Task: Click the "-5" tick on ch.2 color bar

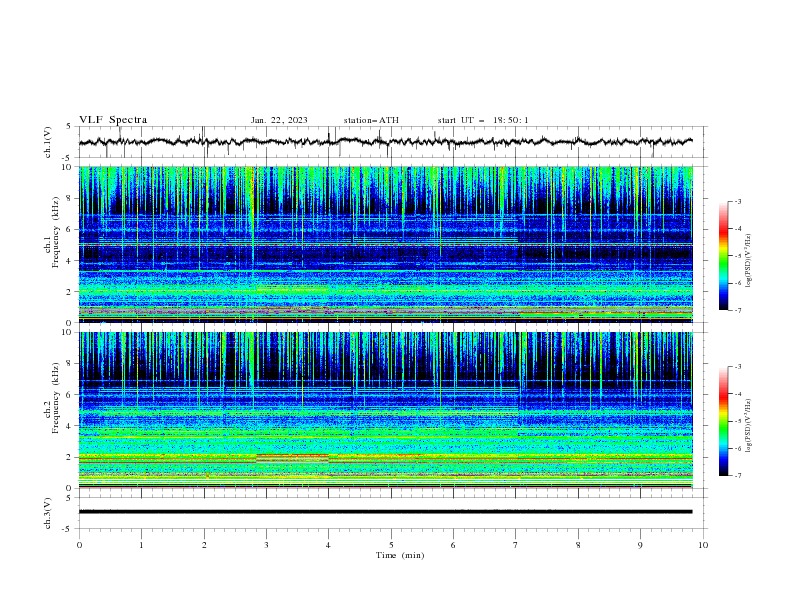Action: 737,421
